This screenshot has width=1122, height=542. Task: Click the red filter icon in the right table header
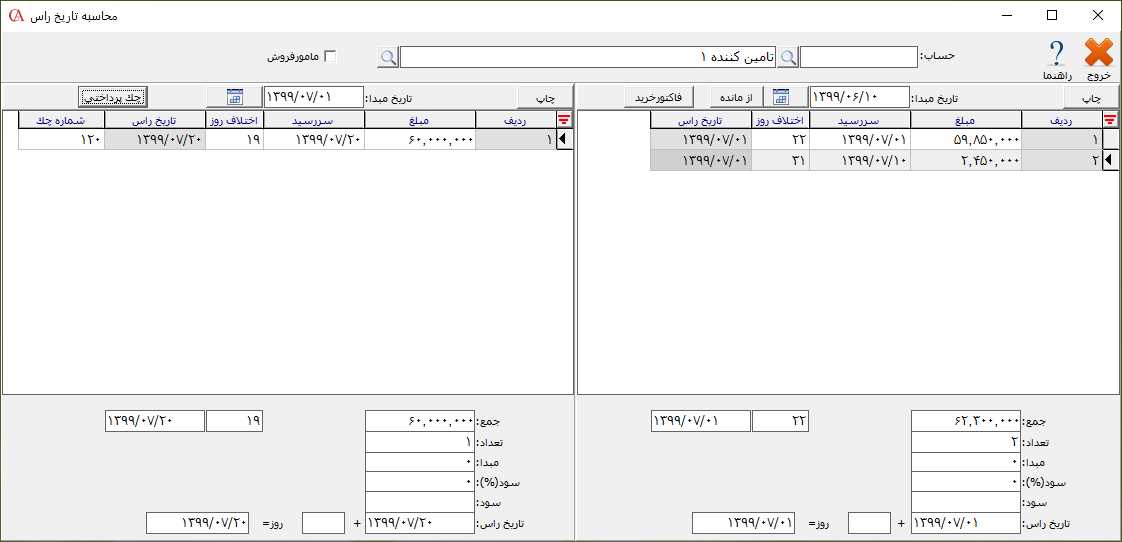[1110, 120]
